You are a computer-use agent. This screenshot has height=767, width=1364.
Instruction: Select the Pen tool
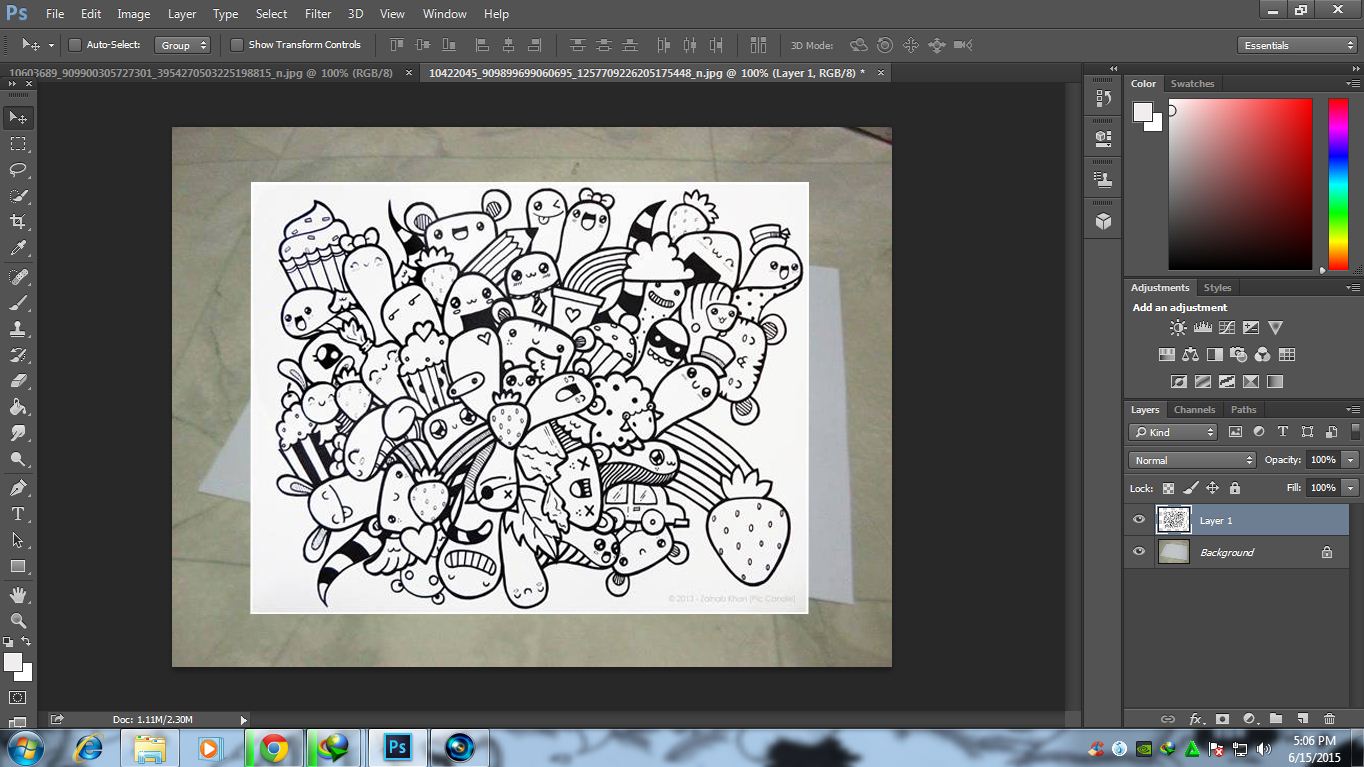pyautogui.click(x=18, y=488)
